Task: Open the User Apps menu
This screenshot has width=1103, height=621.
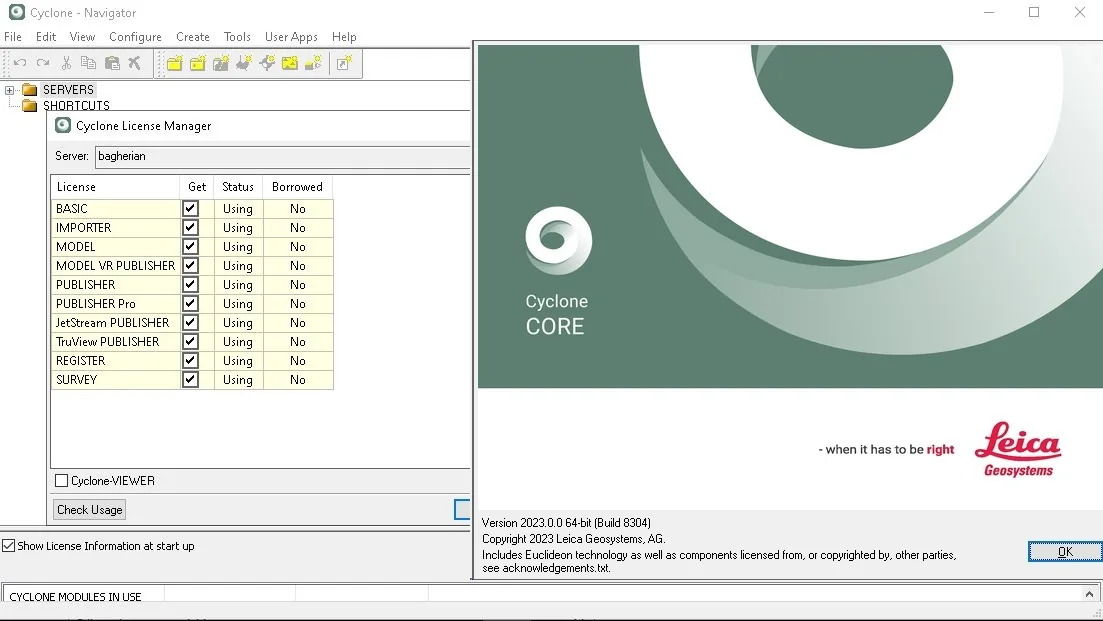Action: (291, 37)
